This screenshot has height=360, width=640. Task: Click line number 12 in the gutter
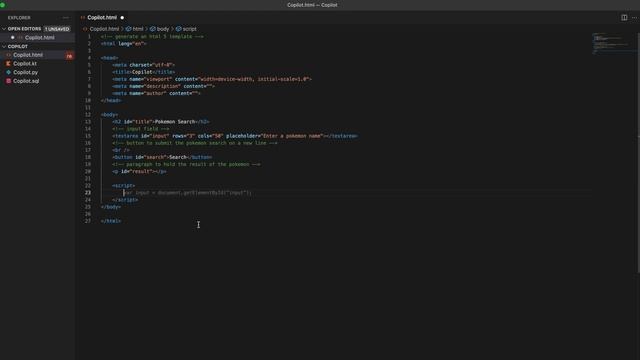point(88,115)
